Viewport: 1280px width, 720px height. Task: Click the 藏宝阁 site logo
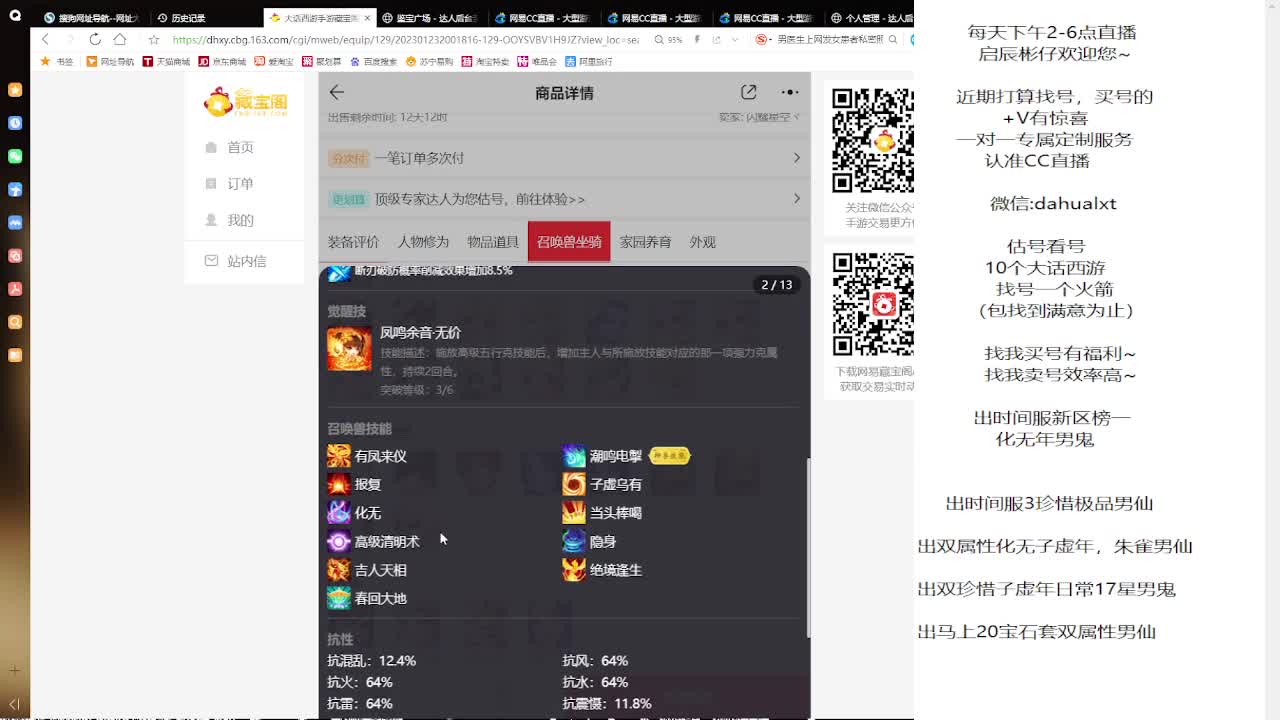(246, 101)
